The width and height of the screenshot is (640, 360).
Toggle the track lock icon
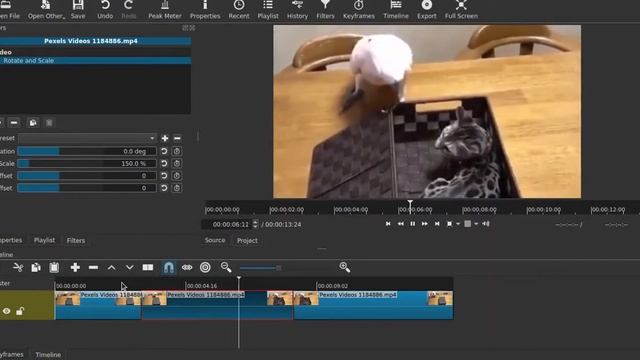pos(20,311)
